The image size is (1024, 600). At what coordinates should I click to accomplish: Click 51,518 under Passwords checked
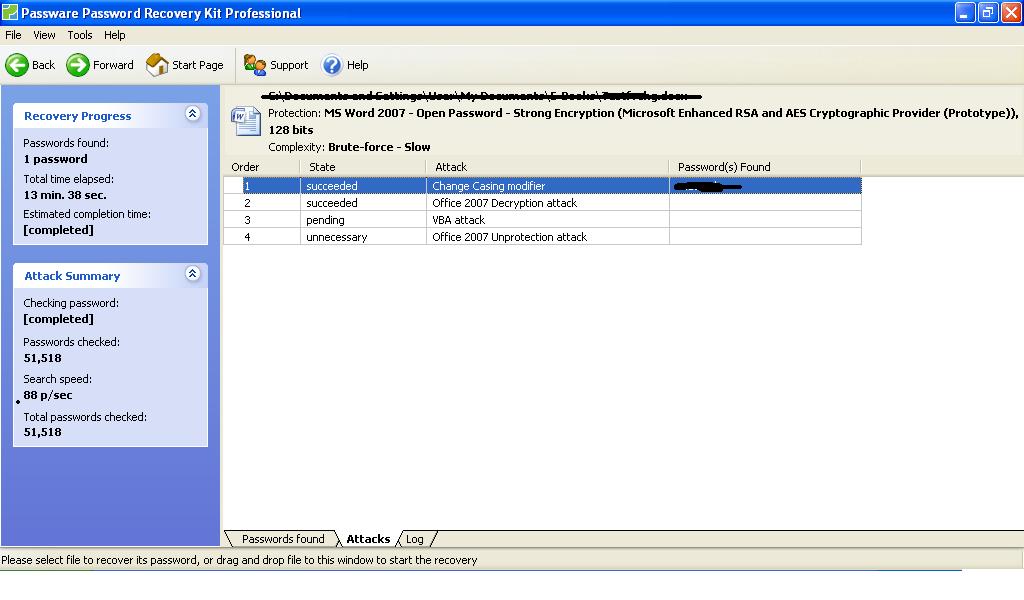tap(42, 358)
